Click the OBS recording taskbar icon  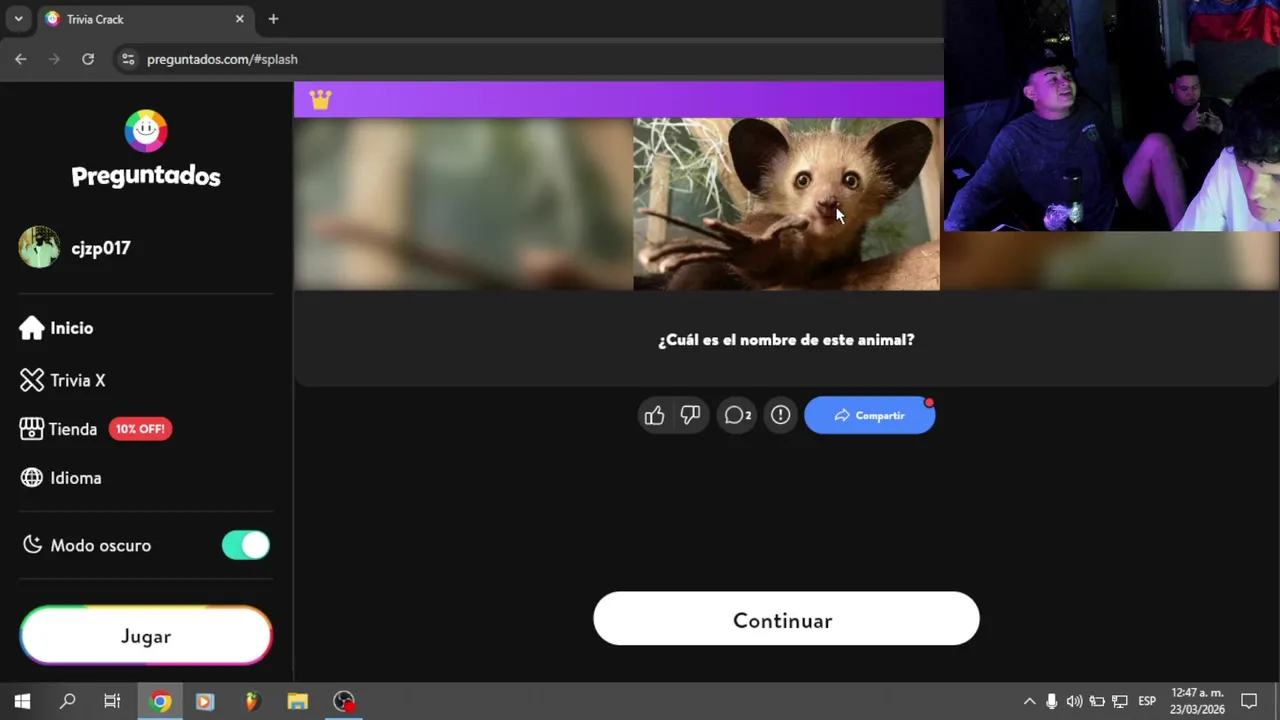[x=344, y=701]
